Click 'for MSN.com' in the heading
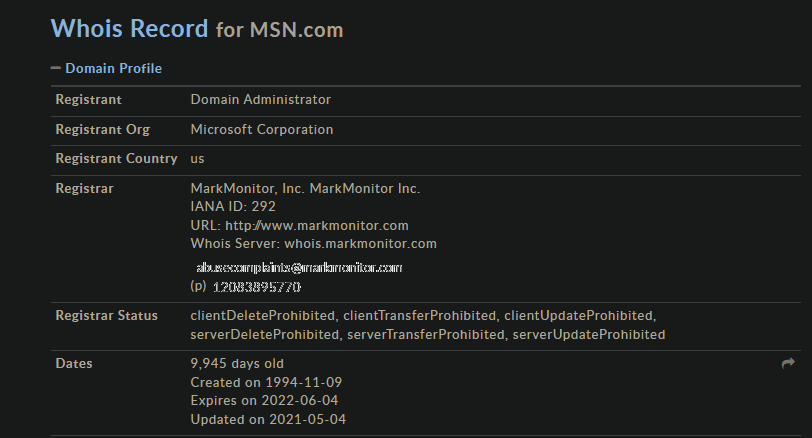 [280, 30]
